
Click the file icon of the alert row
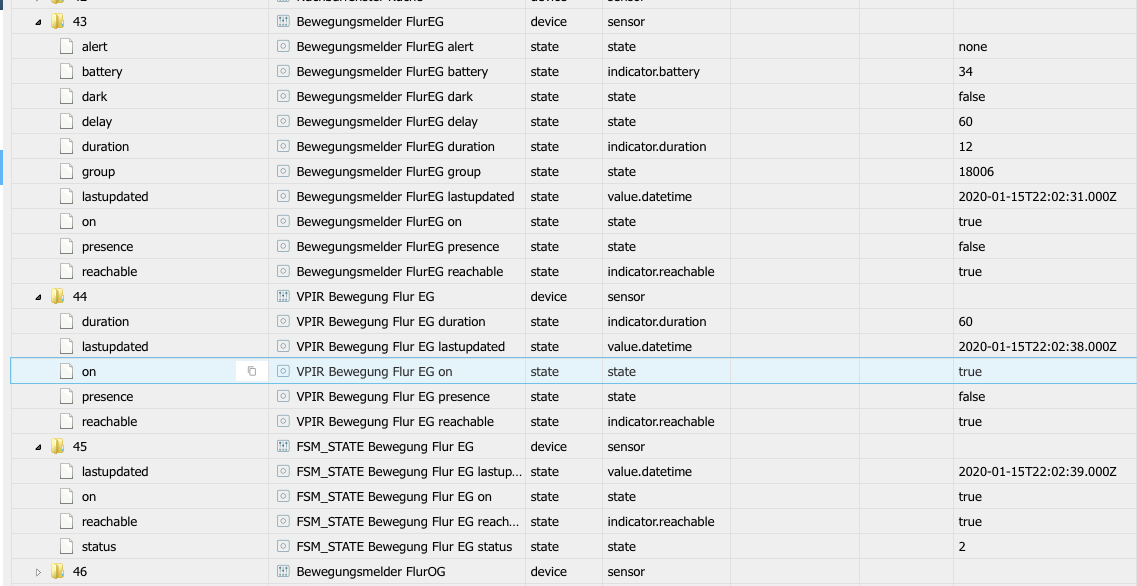pyautogui.click(x=67, y=46)
